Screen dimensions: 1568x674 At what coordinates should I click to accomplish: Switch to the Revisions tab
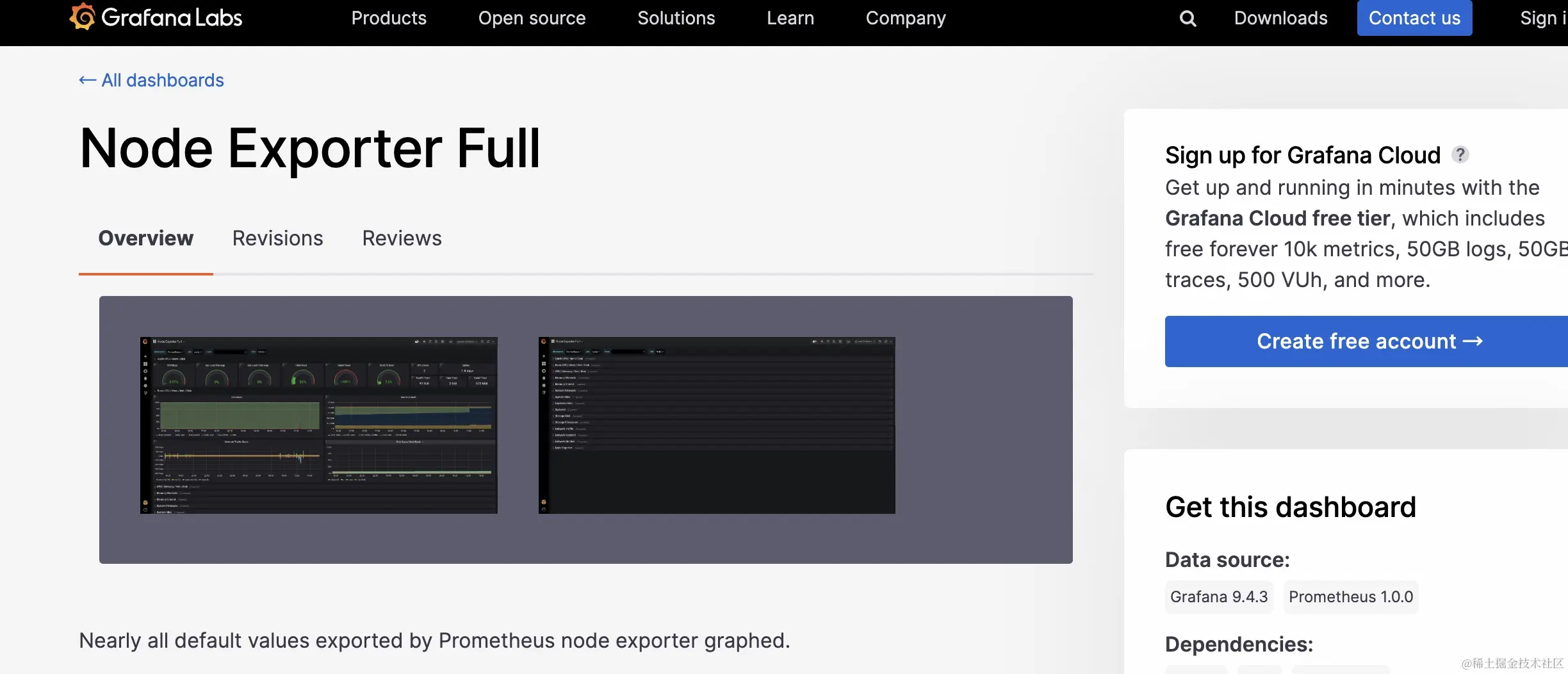[277, 238]
